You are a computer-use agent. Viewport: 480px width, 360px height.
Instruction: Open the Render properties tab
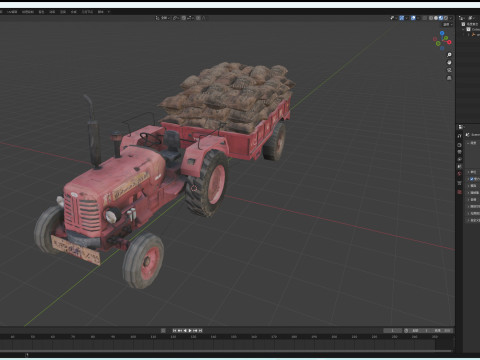460,145
